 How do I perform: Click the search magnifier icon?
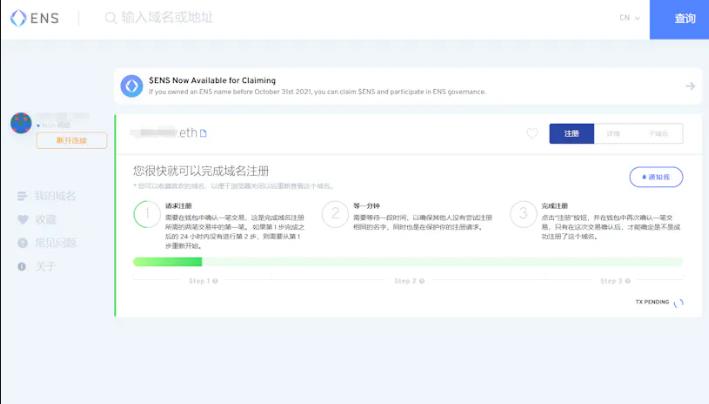[x=110, y=18]
